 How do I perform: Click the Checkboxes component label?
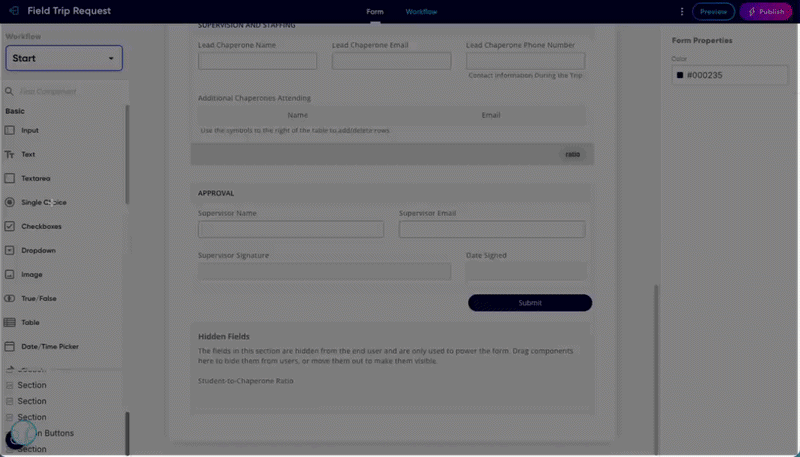pyautogui.click(x=41, y=226)
